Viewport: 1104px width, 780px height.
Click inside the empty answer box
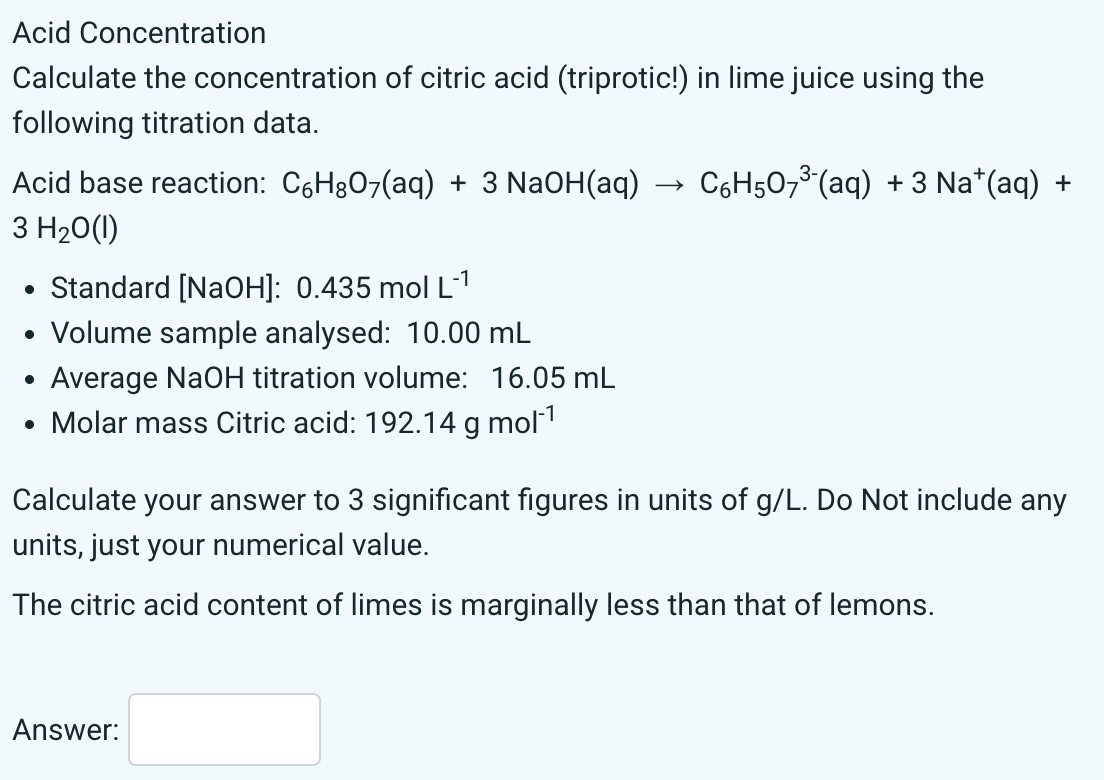(x=223, y=729)
